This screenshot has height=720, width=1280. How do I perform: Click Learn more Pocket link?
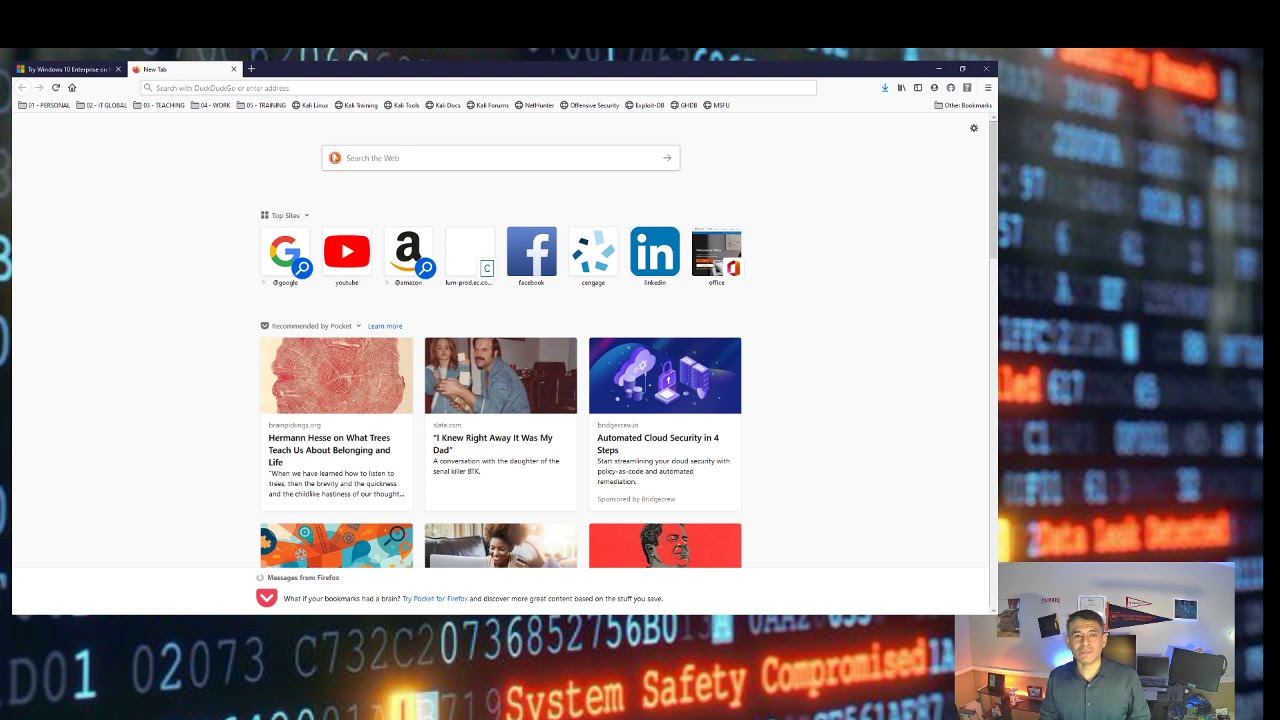[385, 326]
